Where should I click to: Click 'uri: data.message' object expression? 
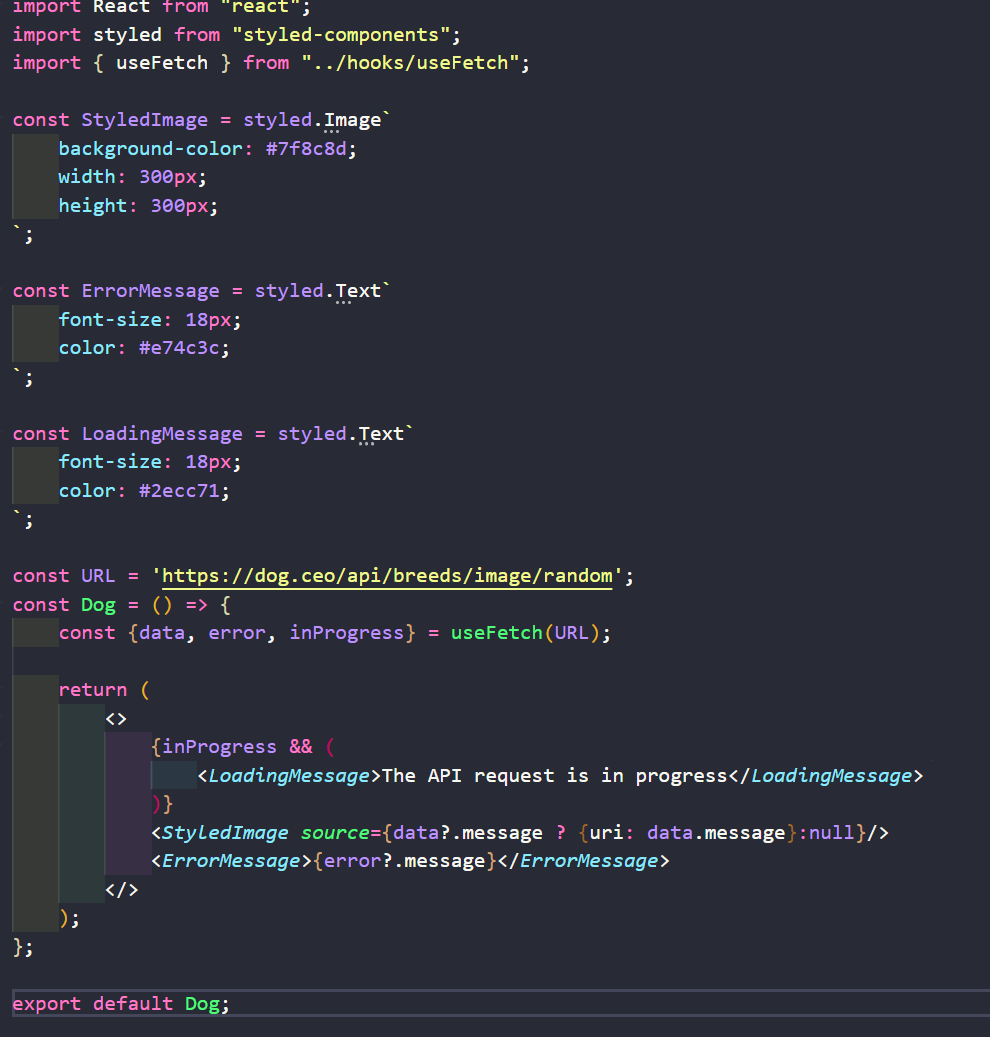(x=688, y=833)
